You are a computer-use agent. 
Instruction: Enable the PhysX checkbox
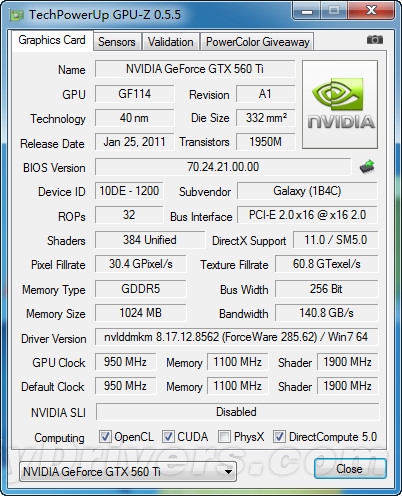(x=224, y=436)
